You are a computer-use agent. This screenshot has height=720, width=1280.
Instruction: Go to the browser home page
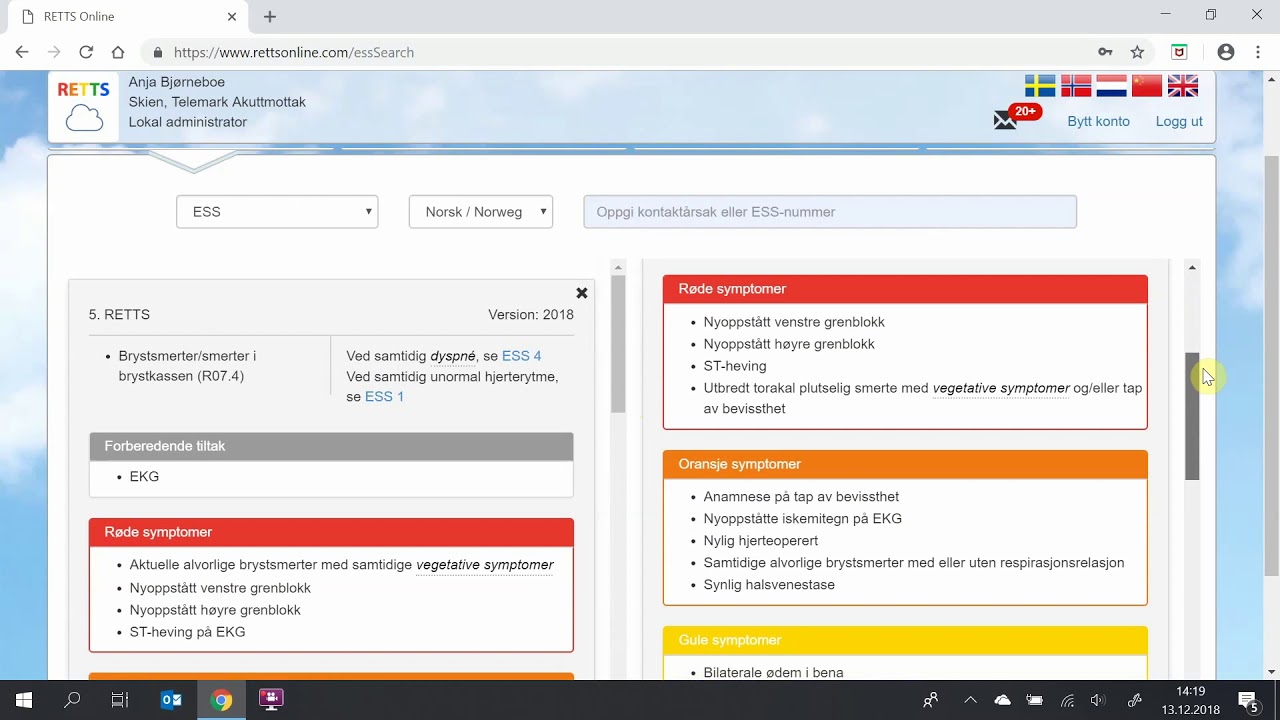(118, 52)
